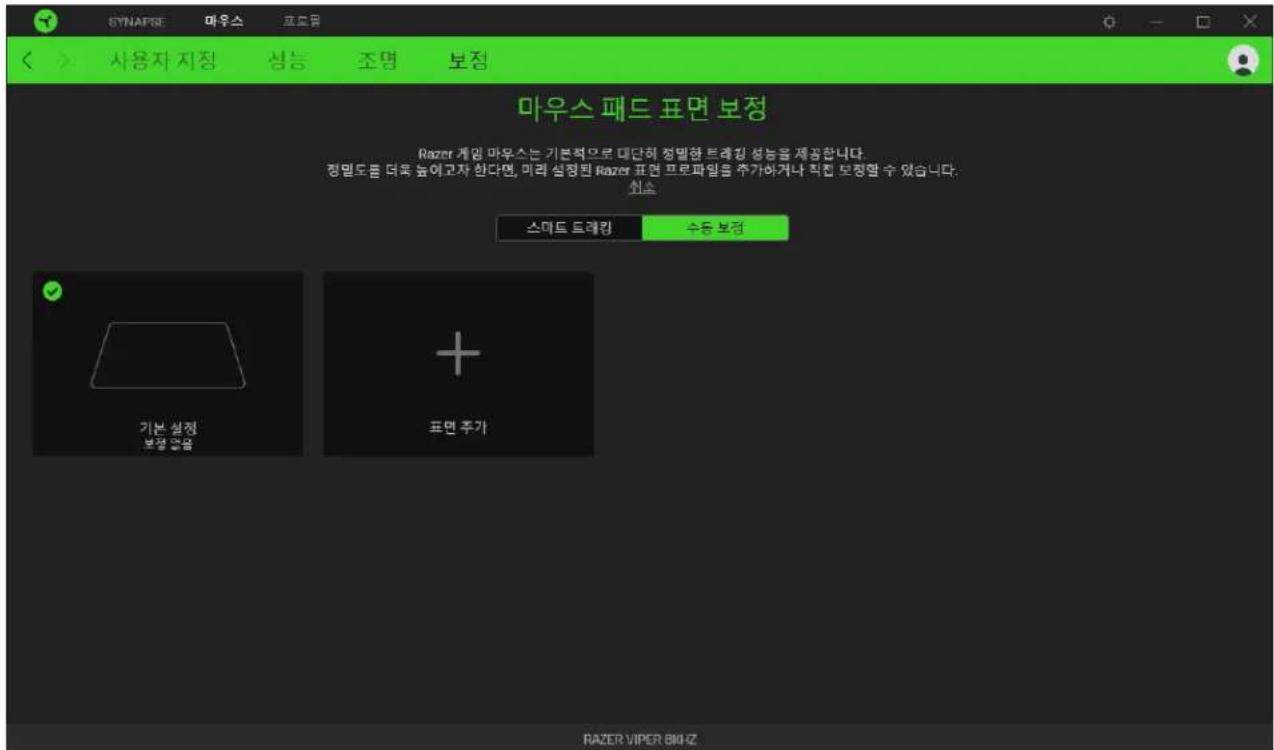Click the 마우스 패드 표면 보정 heading
The width and height of the screenshot is (1274, 750).
(x=642, y=109)
